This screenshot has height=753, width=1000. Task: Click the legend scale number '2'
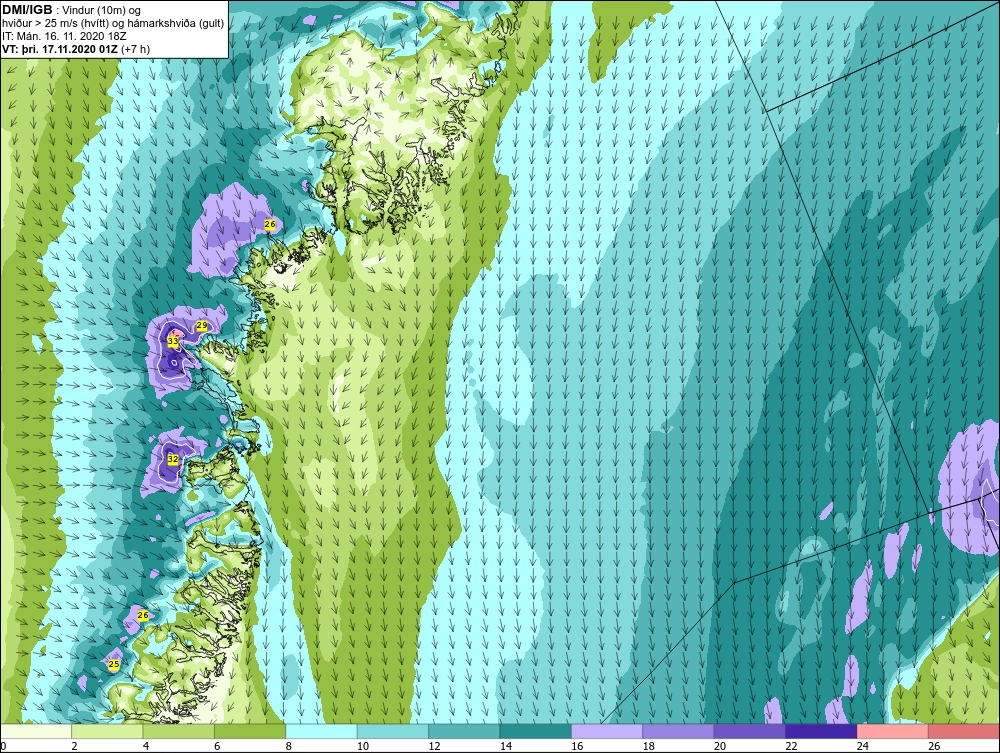point(75,746)
